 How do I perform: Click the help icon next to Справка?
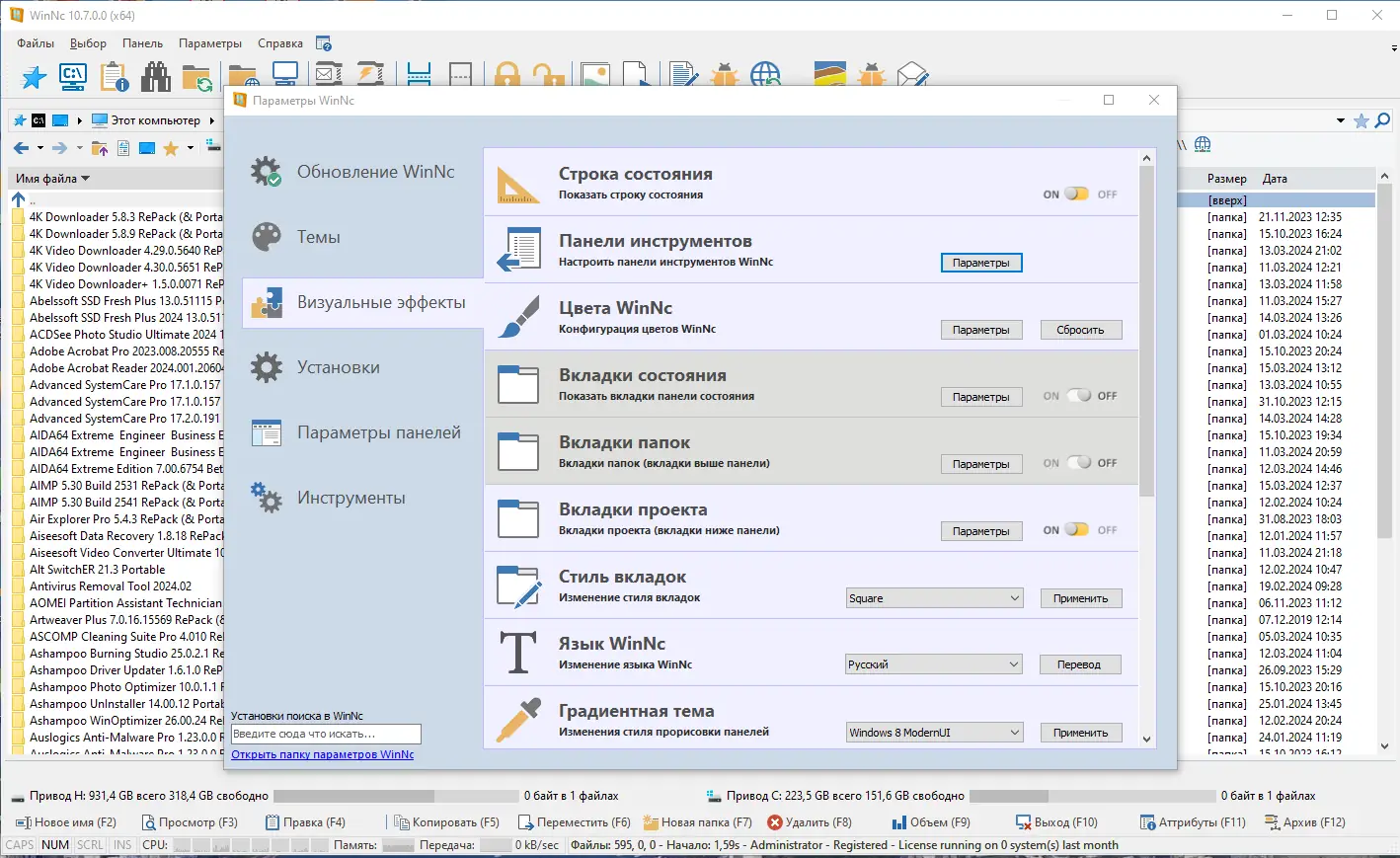click(x=324, y=43)
